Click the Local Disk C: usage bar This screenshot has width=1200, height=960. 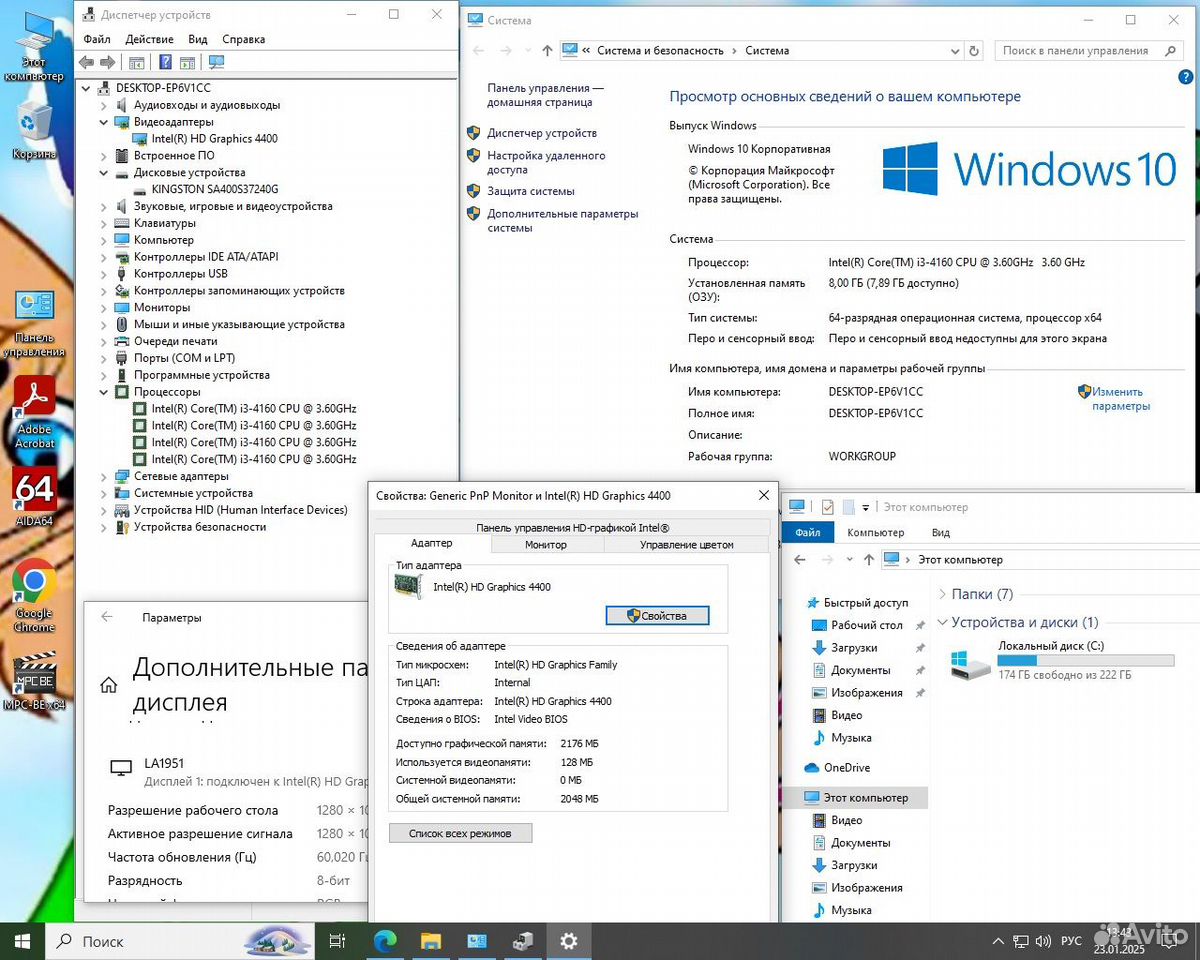pyautogui.click(x=1086, y=661)
